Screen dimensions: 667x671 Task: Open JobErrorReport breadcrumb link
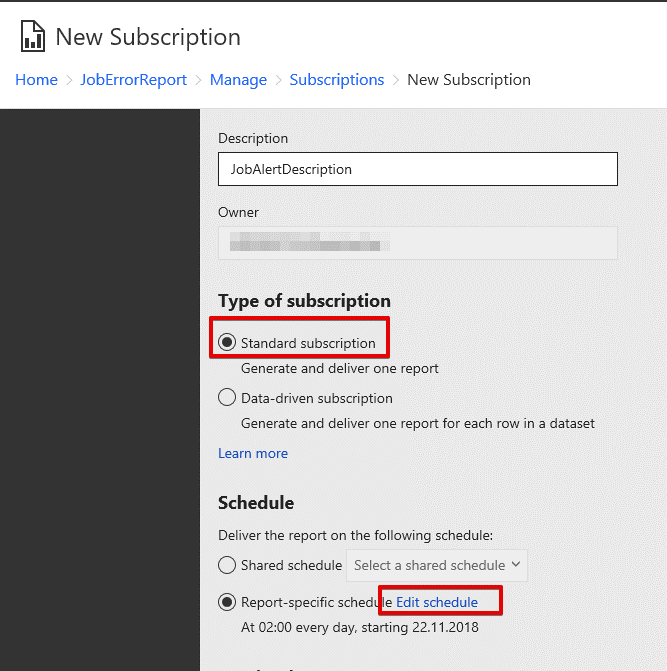[133, 80]
